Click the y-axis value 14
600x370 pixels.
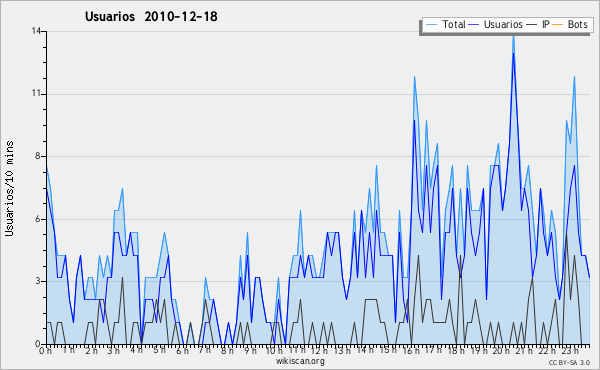pyautogui.click(x=36, y=31)
